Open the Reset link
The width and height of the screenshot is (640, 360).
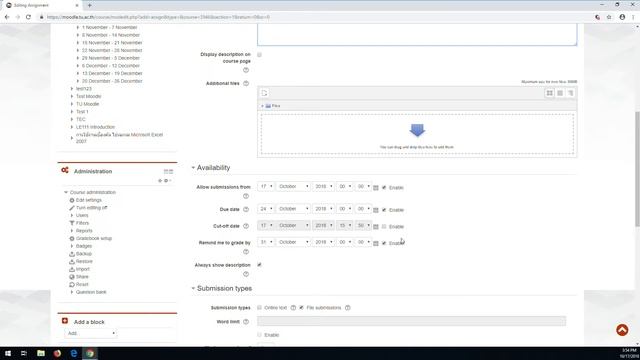82,284
